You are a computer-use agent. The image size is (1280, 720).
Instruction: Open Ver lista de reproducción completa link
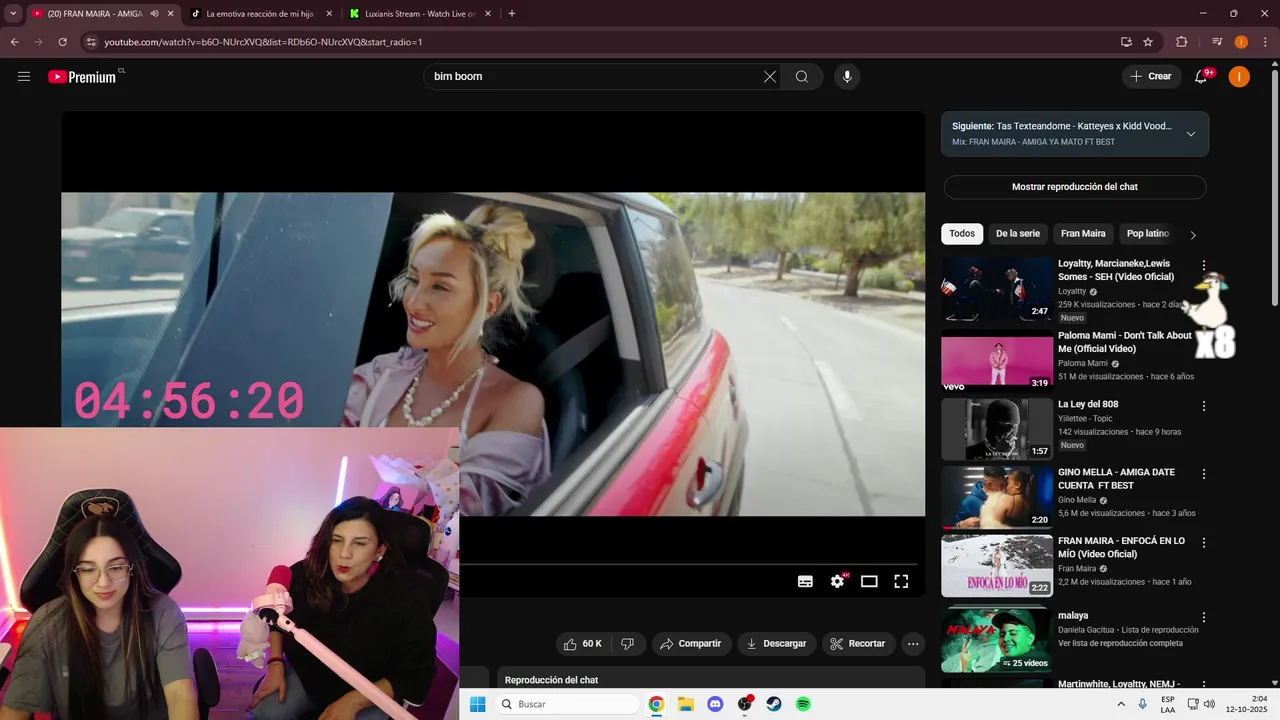point(1120,643)
